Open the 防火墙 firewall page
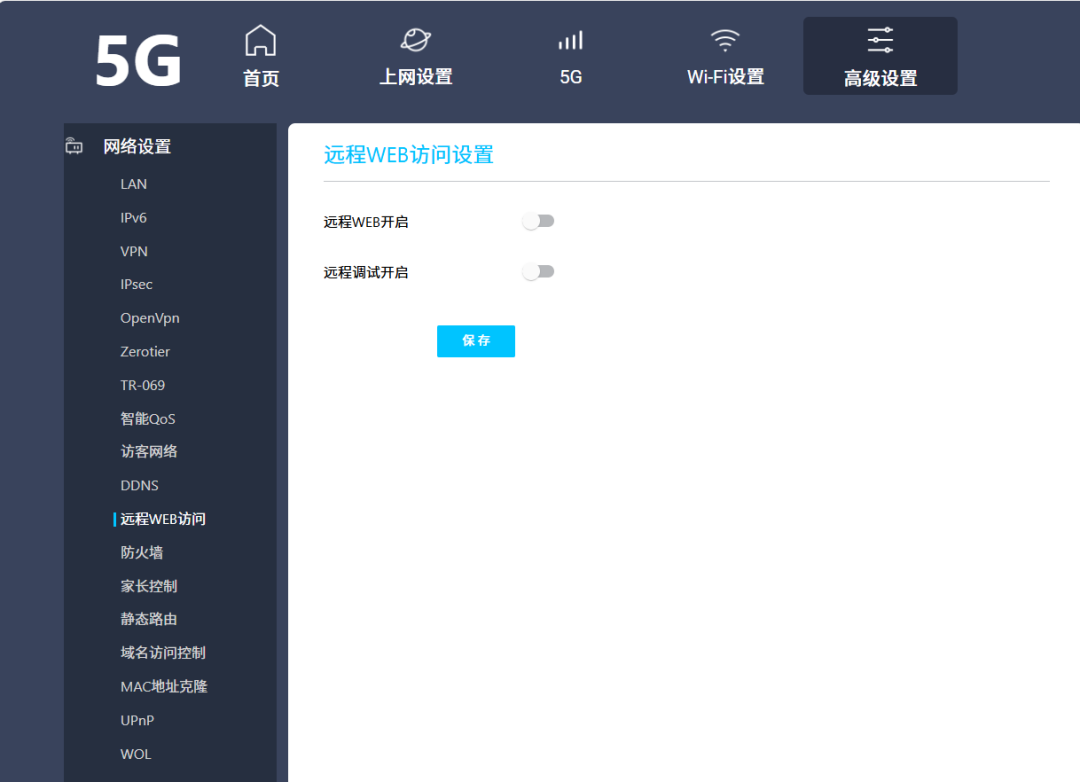1080x782 pixels. click(x=141, y=553)
